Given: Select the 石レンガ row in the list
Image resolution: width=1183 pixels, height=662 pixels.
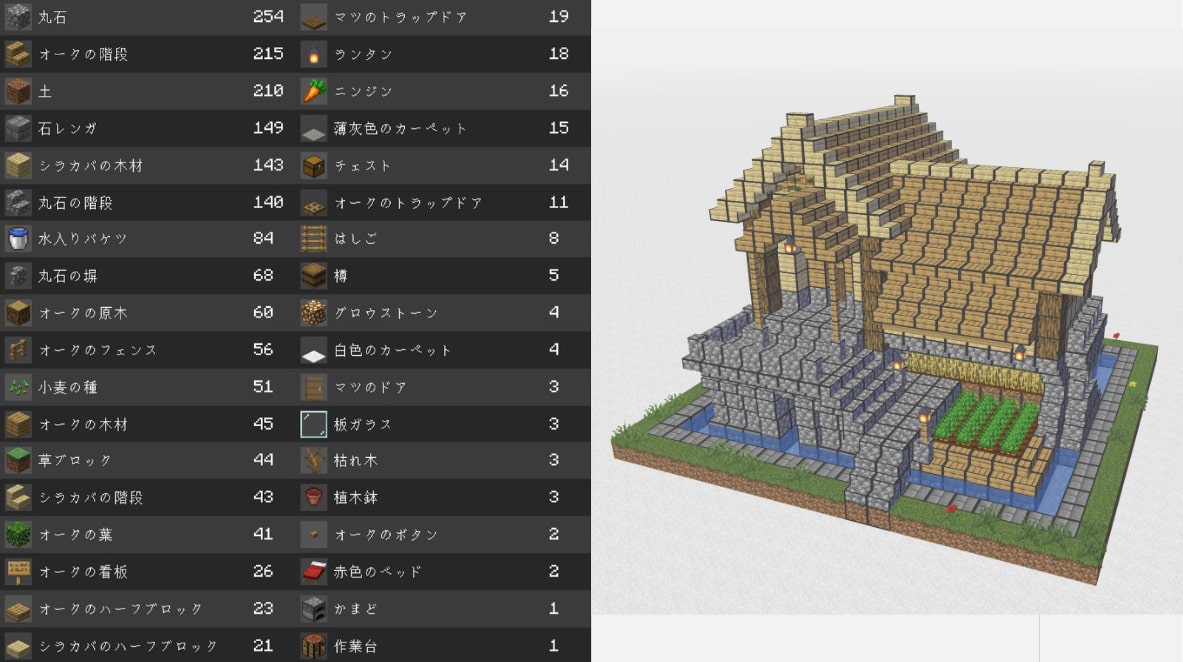Looking at the screenshot, I should pyautogui.click(x=147, y=128).
